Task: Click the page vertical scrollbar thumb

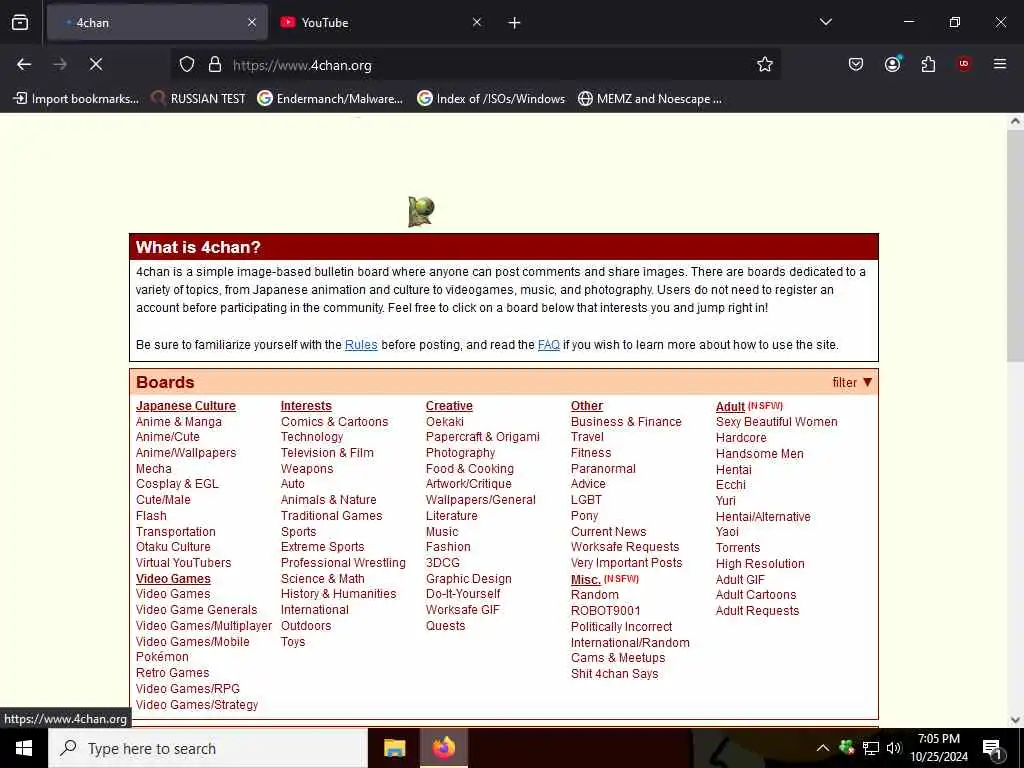Action: tap(1016, 245)
